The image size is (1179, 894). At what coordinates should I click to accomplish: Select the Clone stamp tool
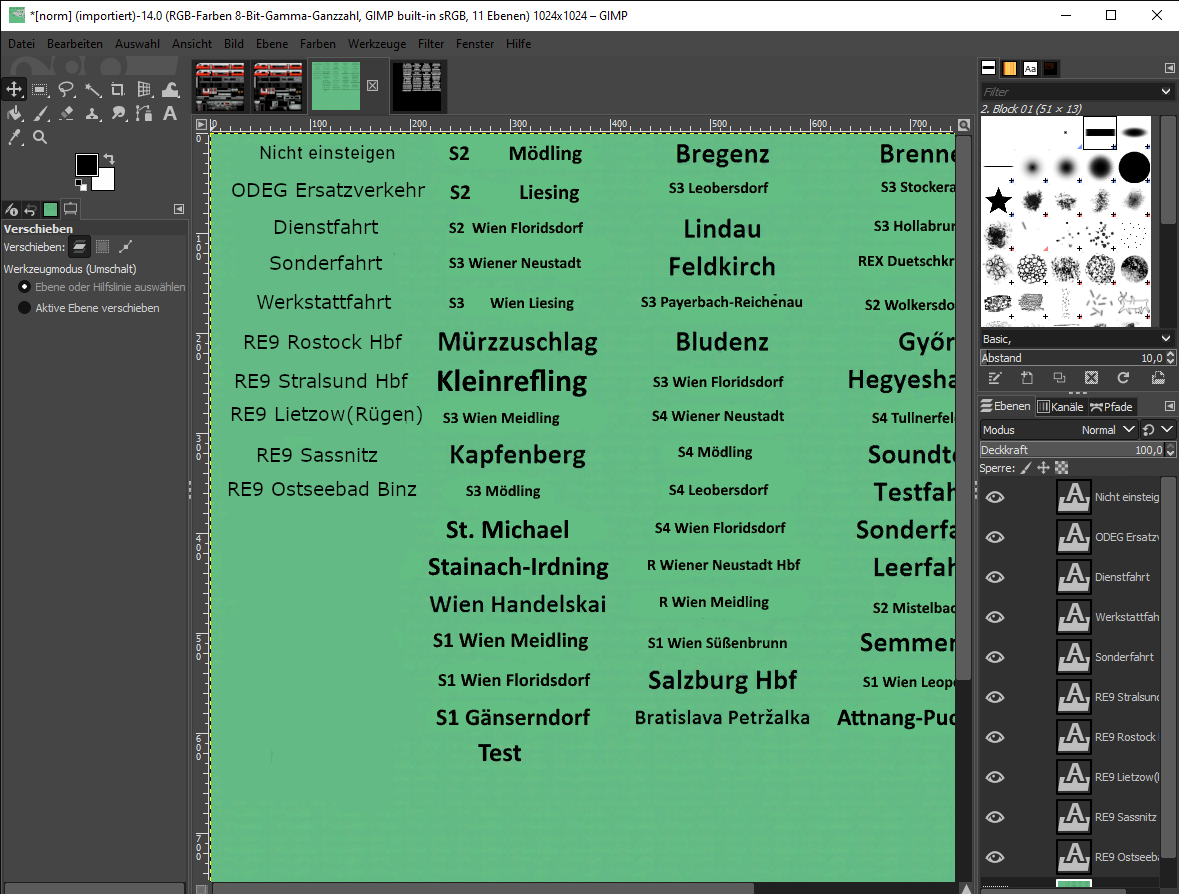pyautogui.click(x=92, y=114)
